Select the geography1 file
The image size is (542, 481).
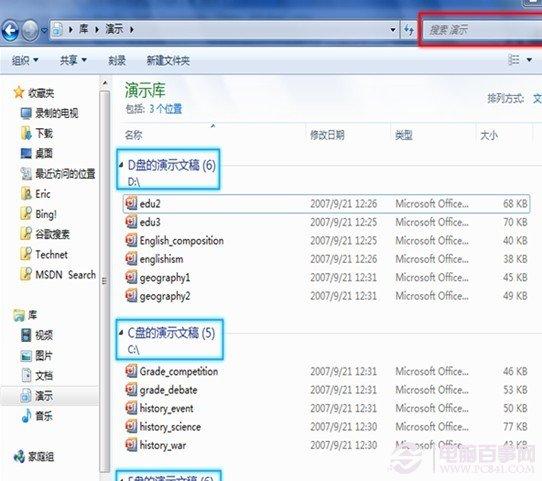coord(158,277)
